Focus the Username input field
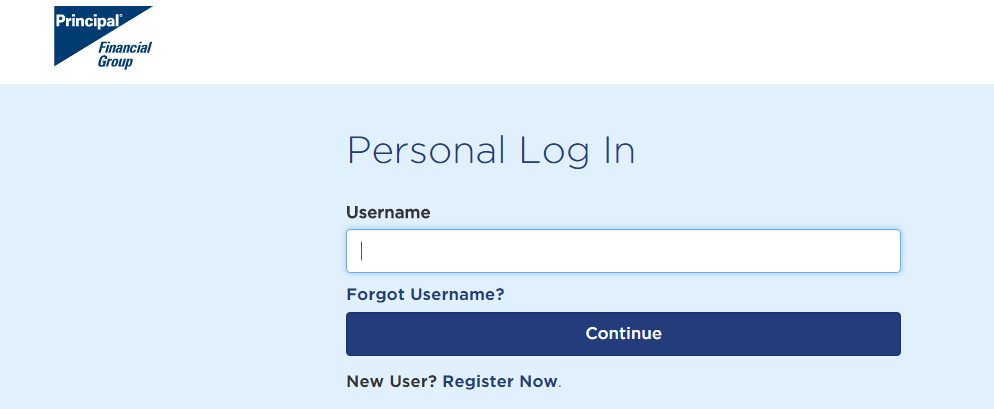 point(623,251)
